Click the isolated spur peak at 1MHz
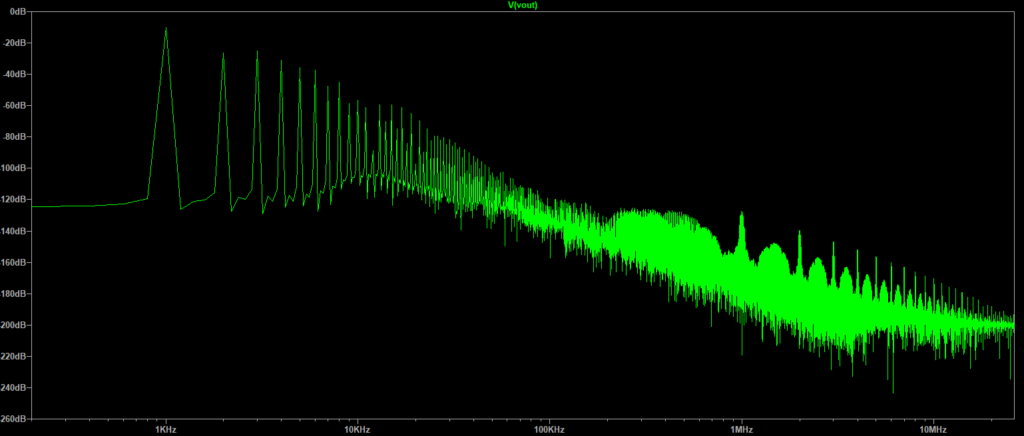This screenshot has height=436, width=1024. pyautogui.click(x=741, y=213)
